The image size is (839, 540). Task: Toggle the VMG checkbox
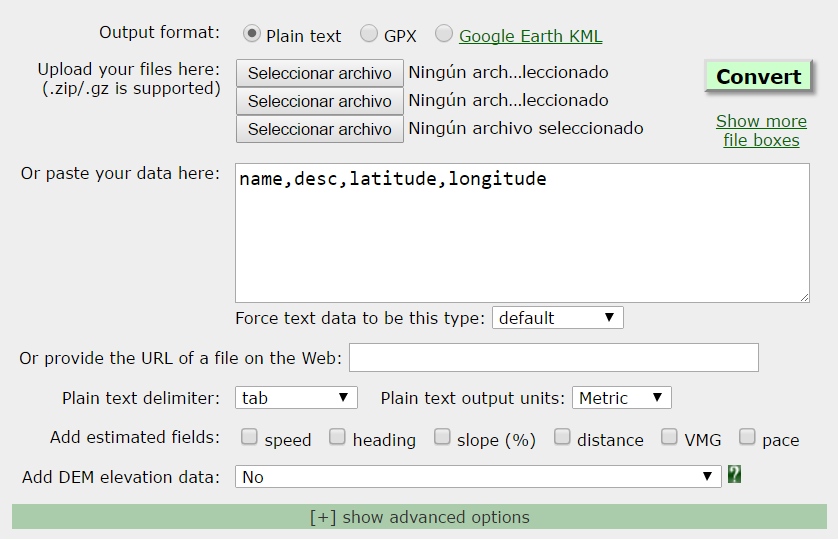tap(669, 437)
